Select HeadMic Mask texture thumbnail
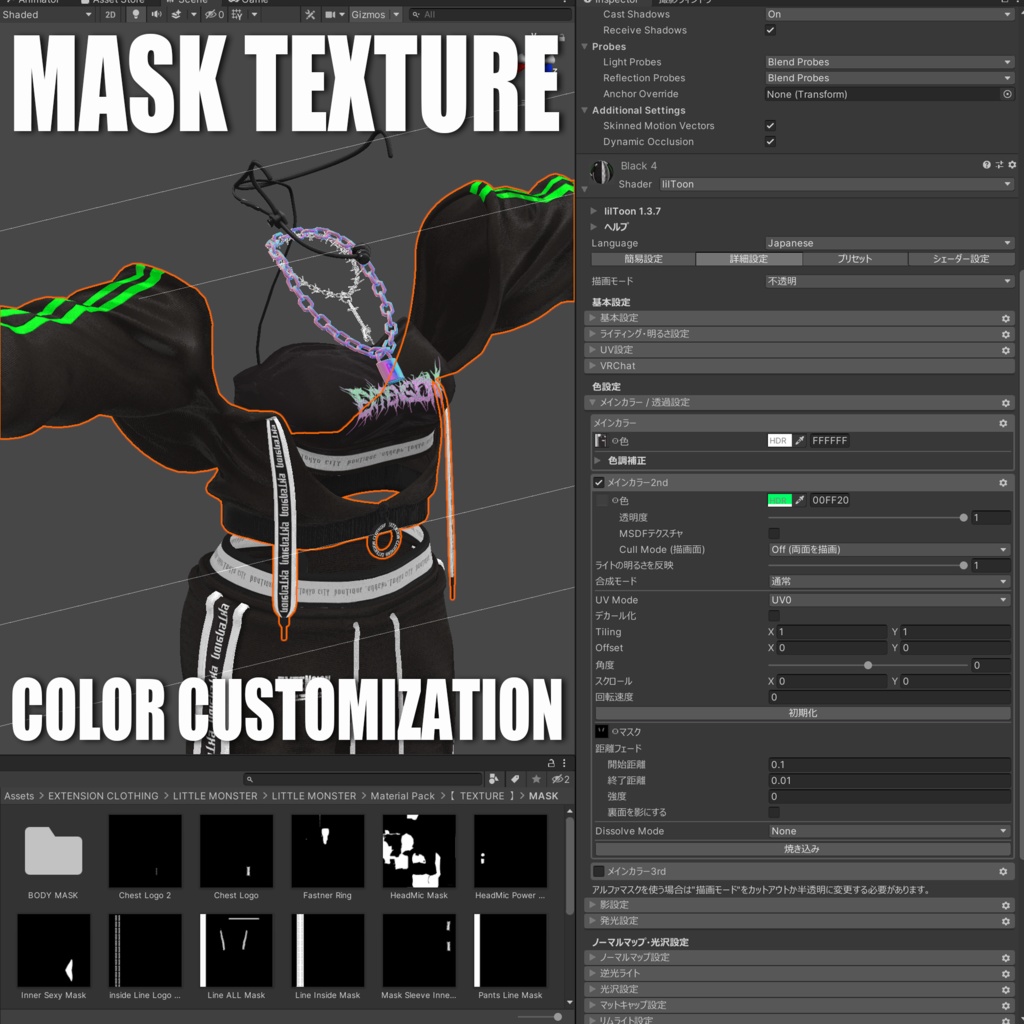The width and height of the screenshot is (1024, 1024). tap(419, 851)
